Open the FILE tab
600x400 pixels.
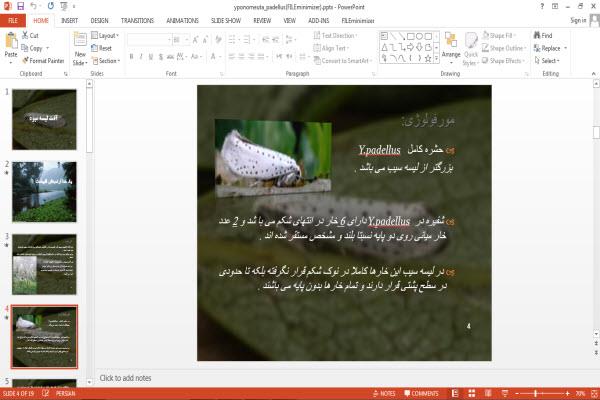pyautogui.click(x=13, y=20)
